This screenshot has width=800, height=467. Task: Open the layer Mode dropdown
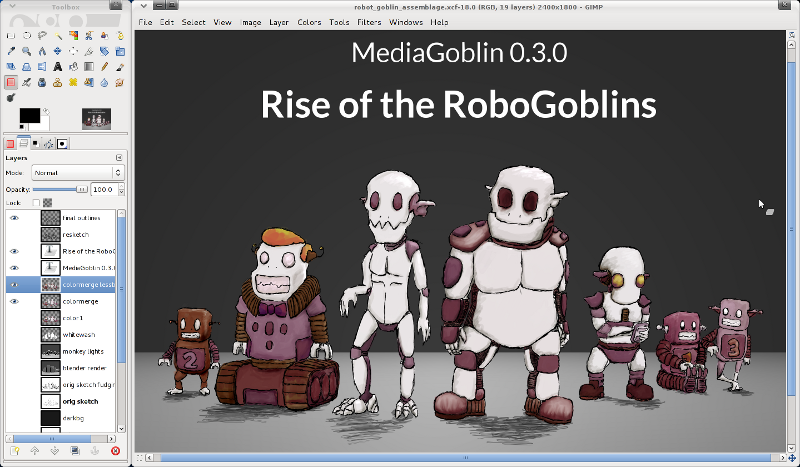(x=78, y=173)
